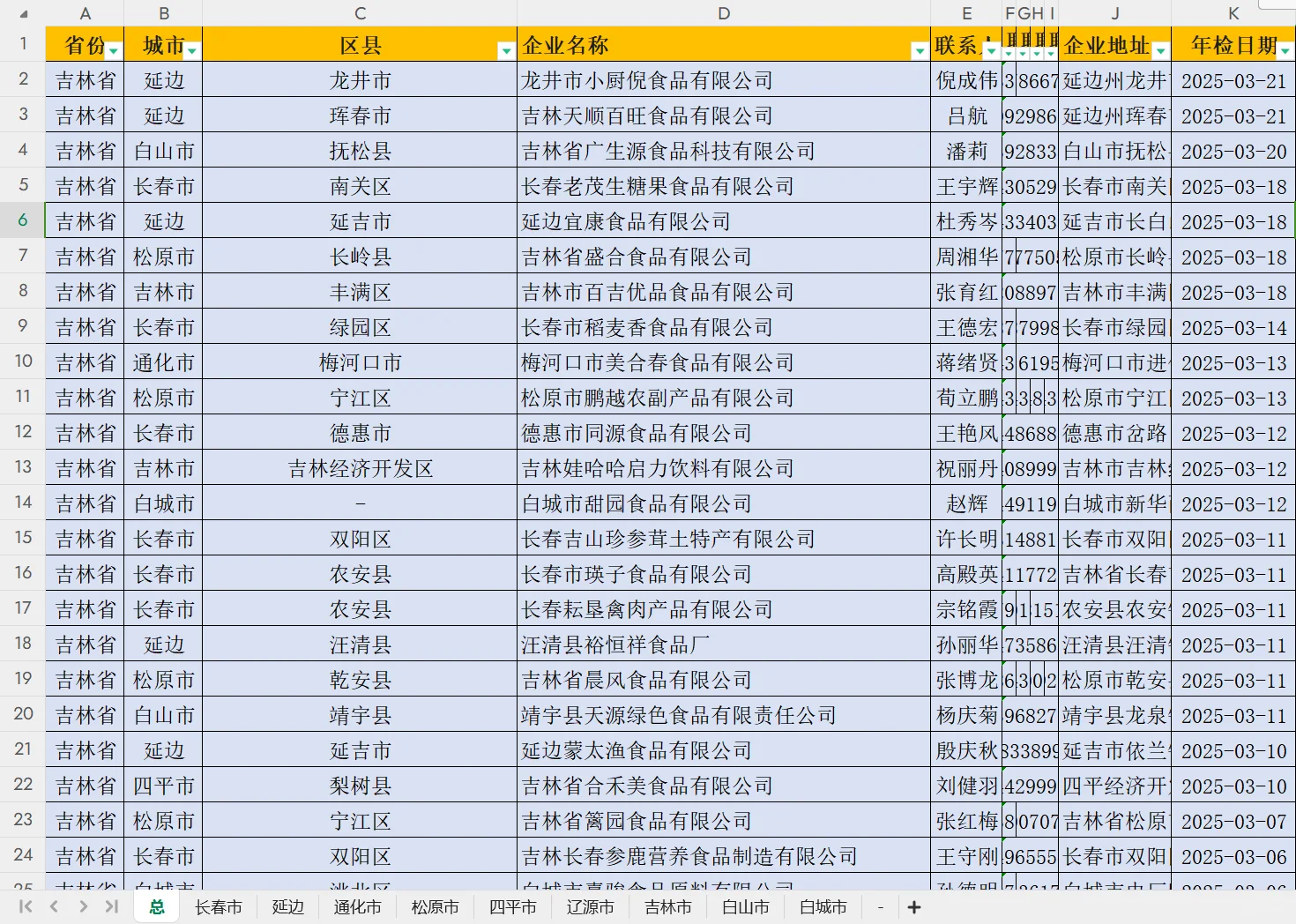The height and width of the screenshot is (924, 1296).
Task: Select row 24 by its row number
Action: click(x=23, y=855)
